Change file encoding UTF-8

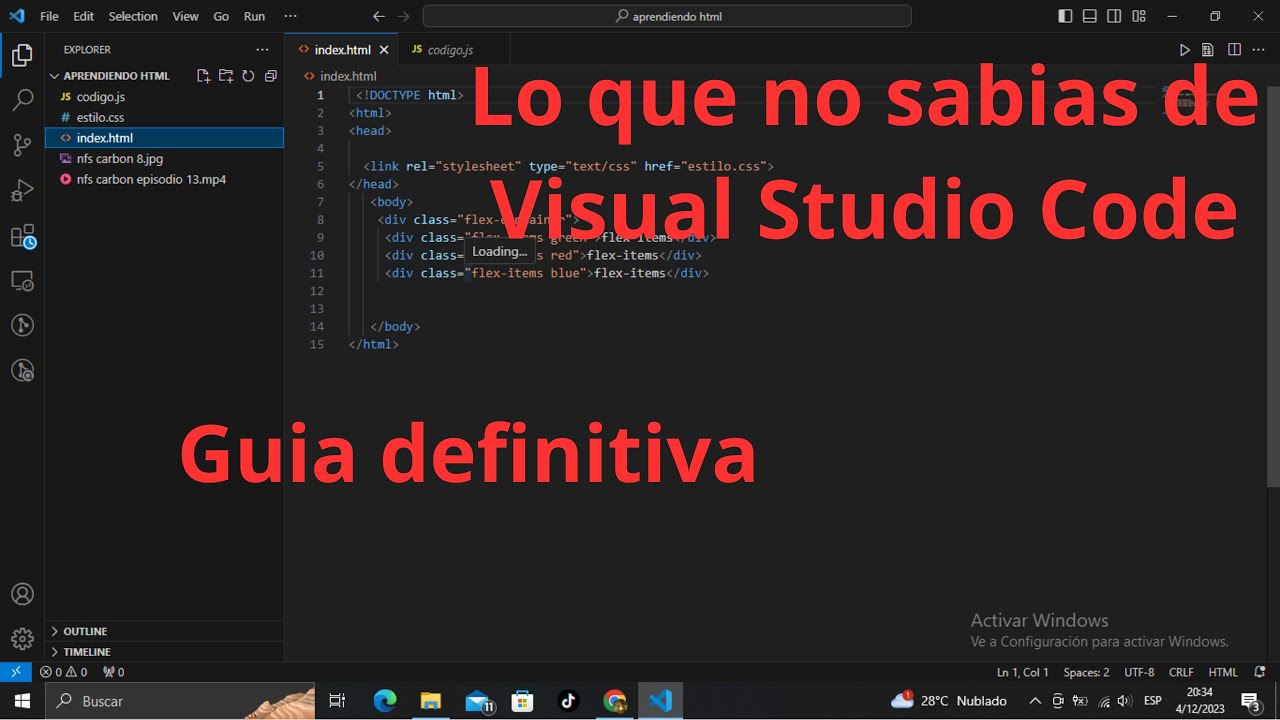1139,672
